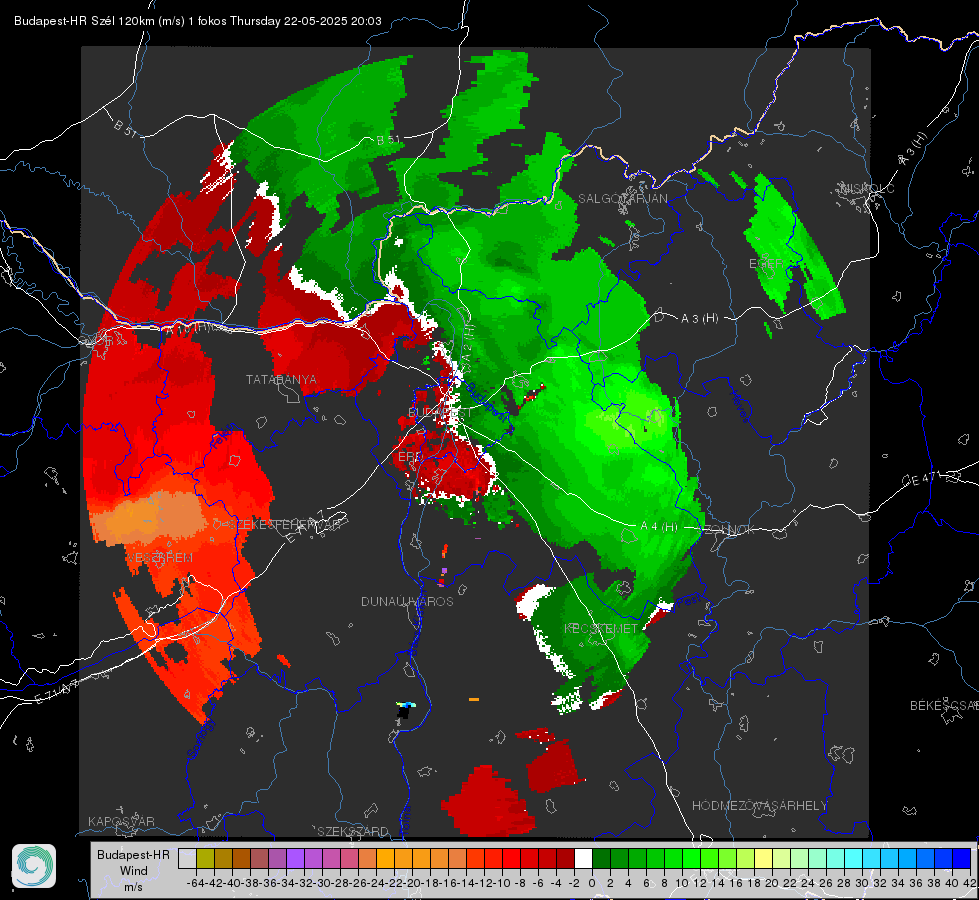979x900 pixels.
Task: Click the EGER city label
Action: point(766,264)
